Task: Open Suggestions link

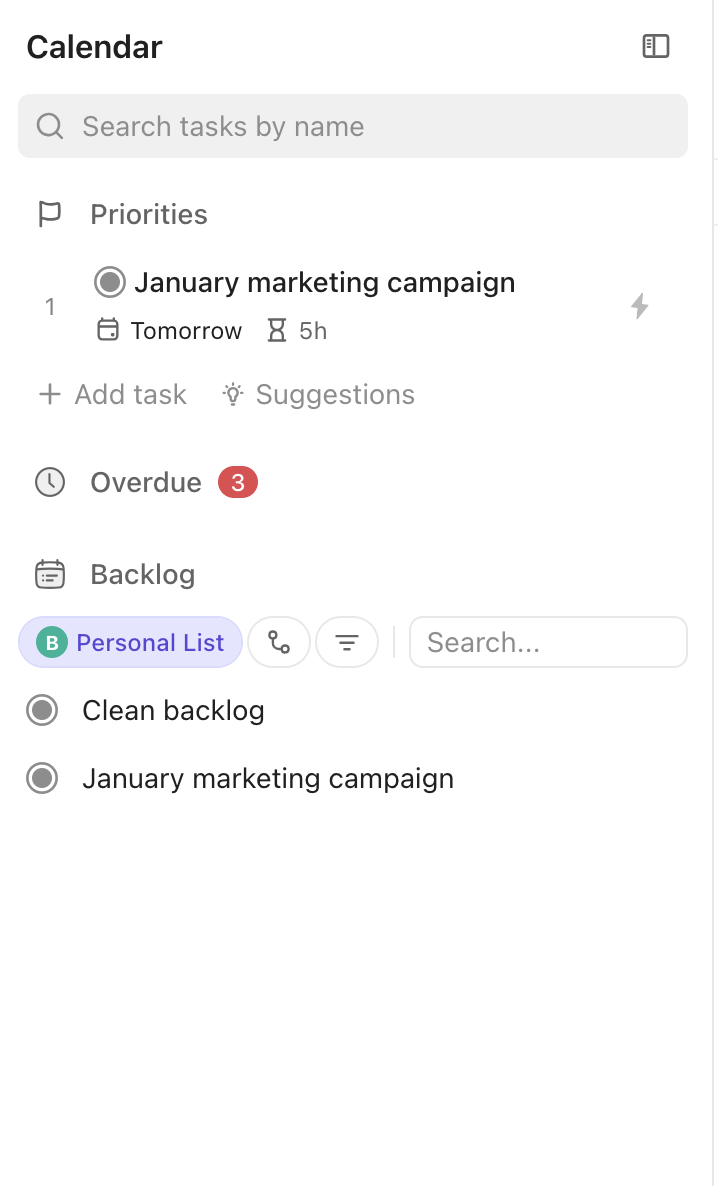Action: coord(334,395)
